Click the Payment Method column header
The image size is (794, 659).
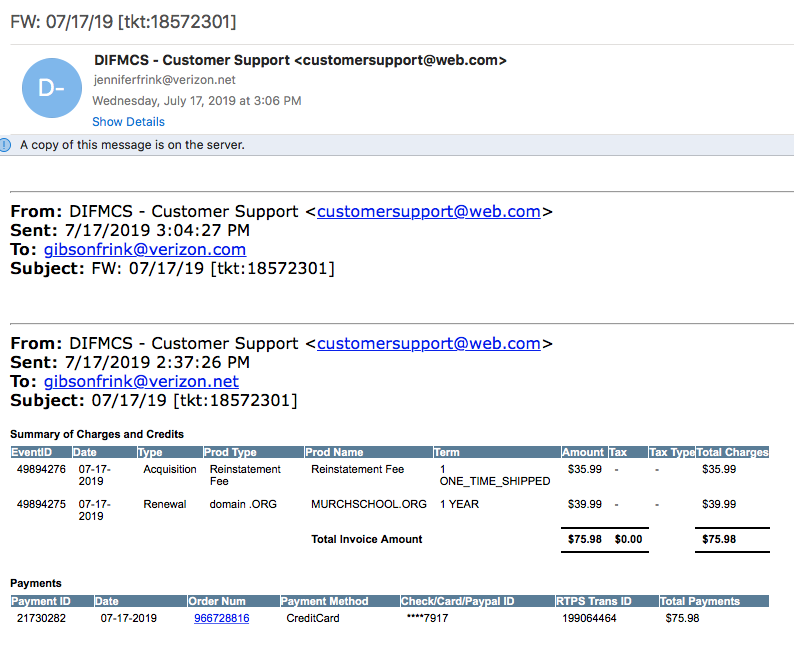click(x=324, y=601)
